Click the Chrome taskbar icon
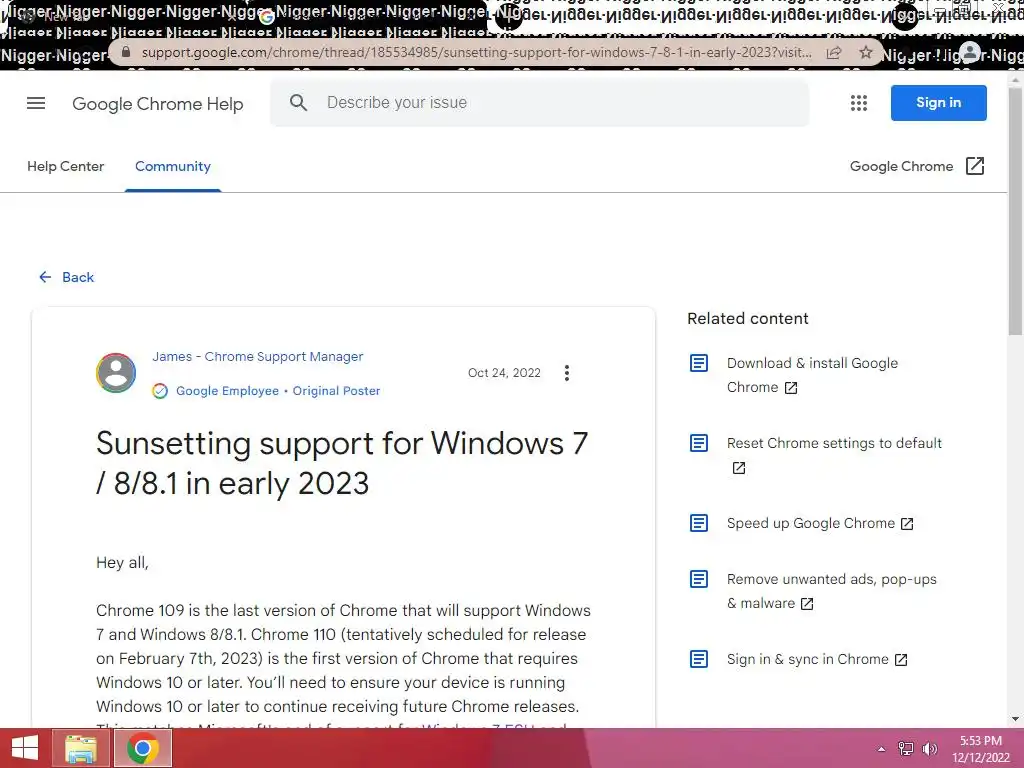The image size is (1024, 768). coord(143,748)
